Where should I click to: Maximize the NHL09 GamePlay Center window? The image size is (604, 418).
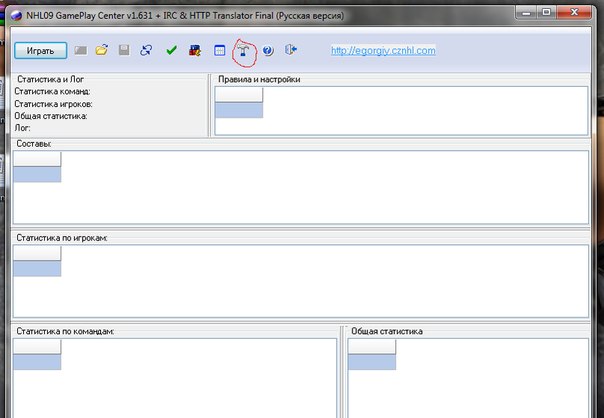click(x=546, y=12)
